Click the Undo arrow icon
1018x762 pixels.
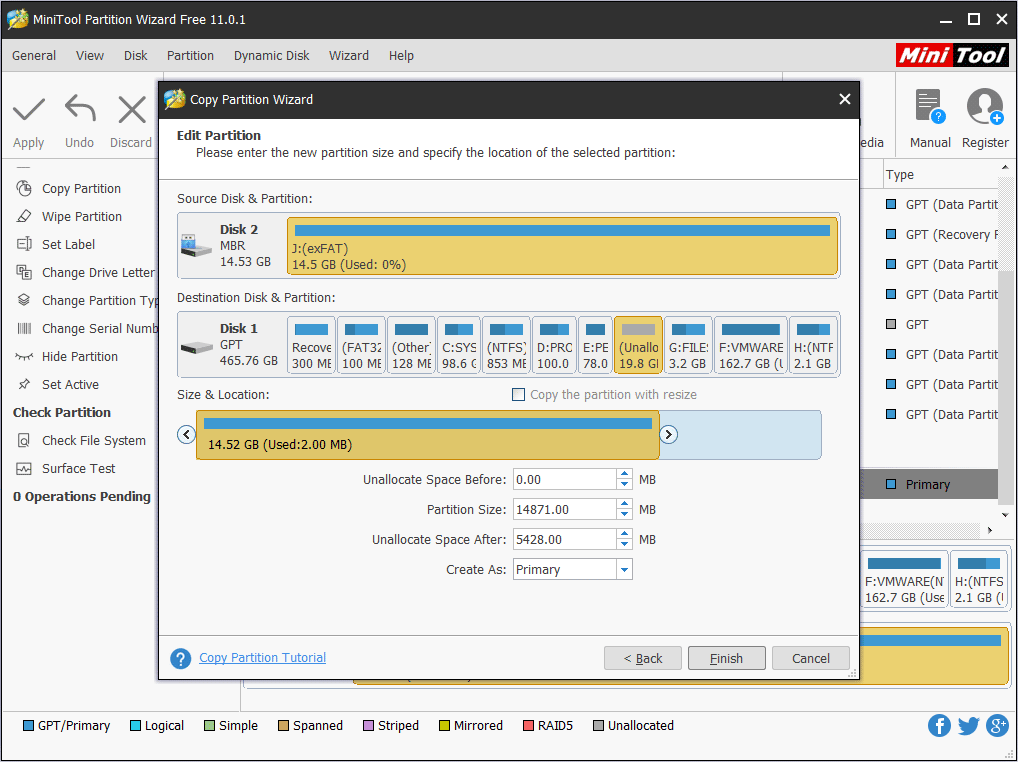[80, 109]
